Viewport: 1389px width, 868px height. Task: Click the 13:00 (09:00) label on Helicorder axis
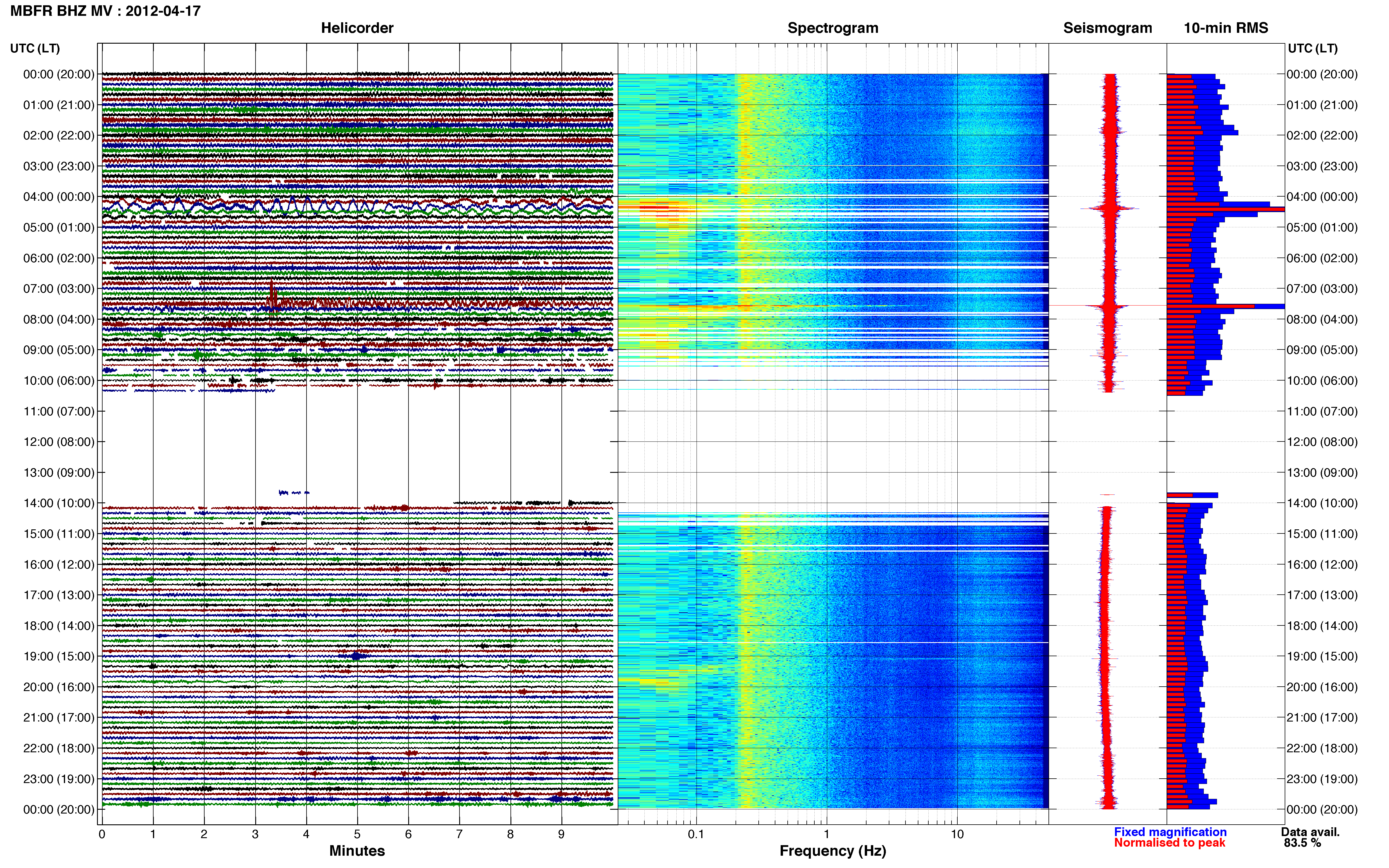pyautogui.click(x=59, y=473)
